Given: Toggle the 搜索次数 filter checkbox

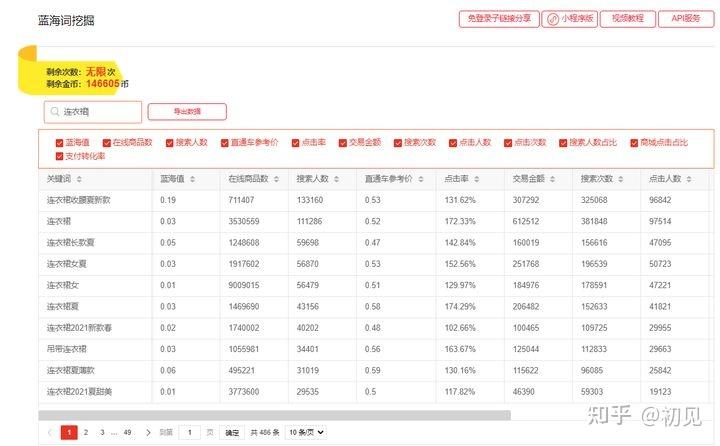Looking at the screenshot, I should (398, 143).
